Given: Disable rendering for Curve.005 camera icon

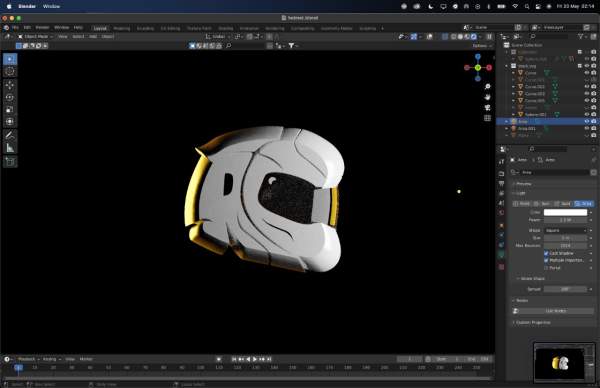Looking at the screenshot, I should tap(593, 101).
